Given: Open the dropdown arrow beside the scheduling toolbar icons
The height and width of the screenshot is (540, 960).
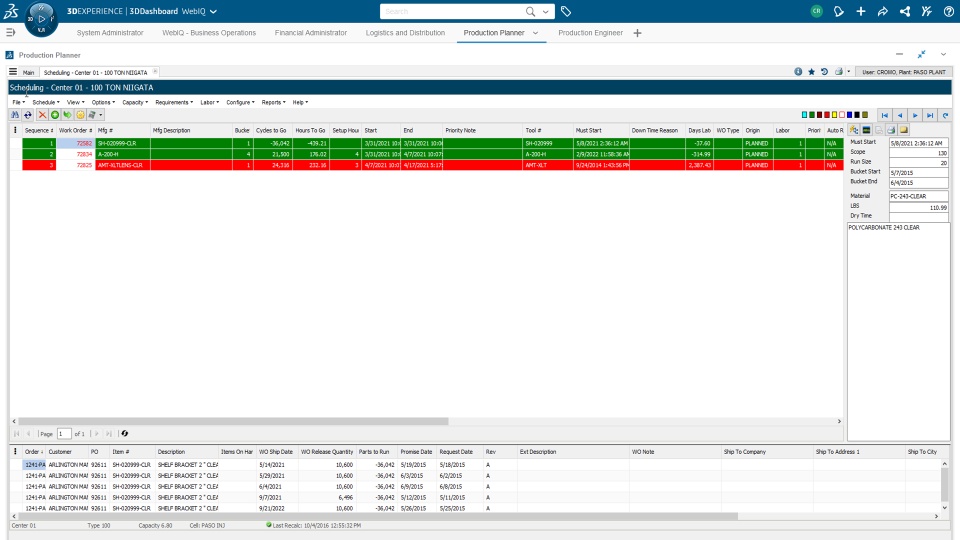Looking at the screenshot, I should [101, 114].
